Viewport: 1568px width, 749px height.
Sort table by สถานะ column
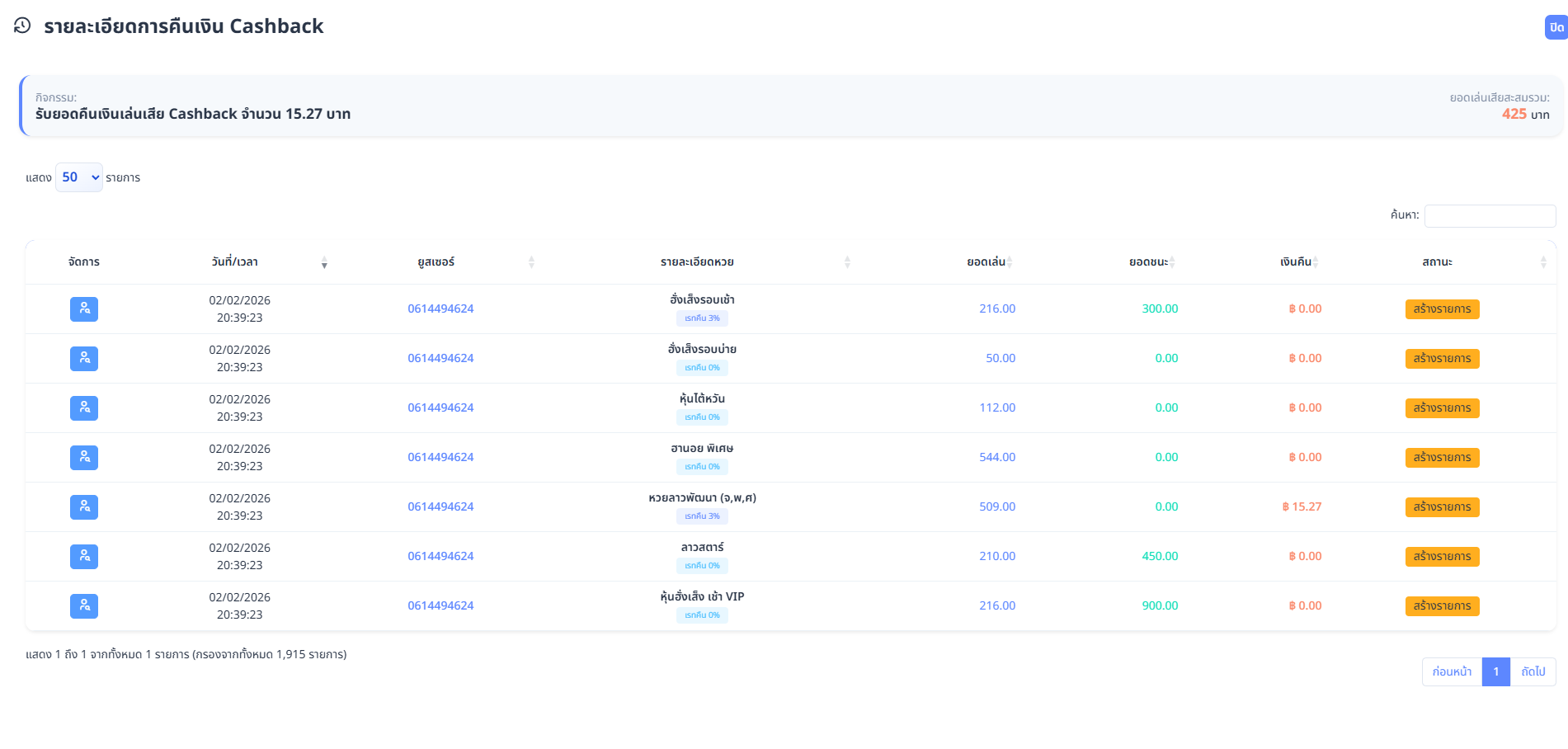click(x=1437, y=262)
